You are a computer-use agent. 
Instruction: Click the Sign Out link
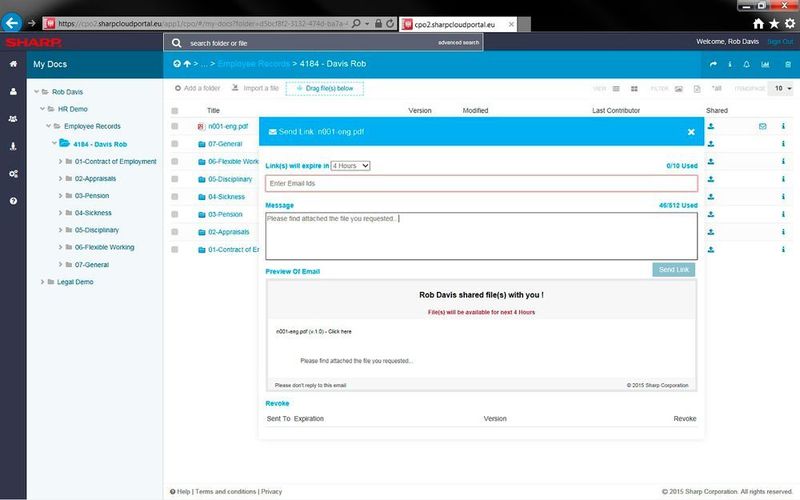pos(780,42)
